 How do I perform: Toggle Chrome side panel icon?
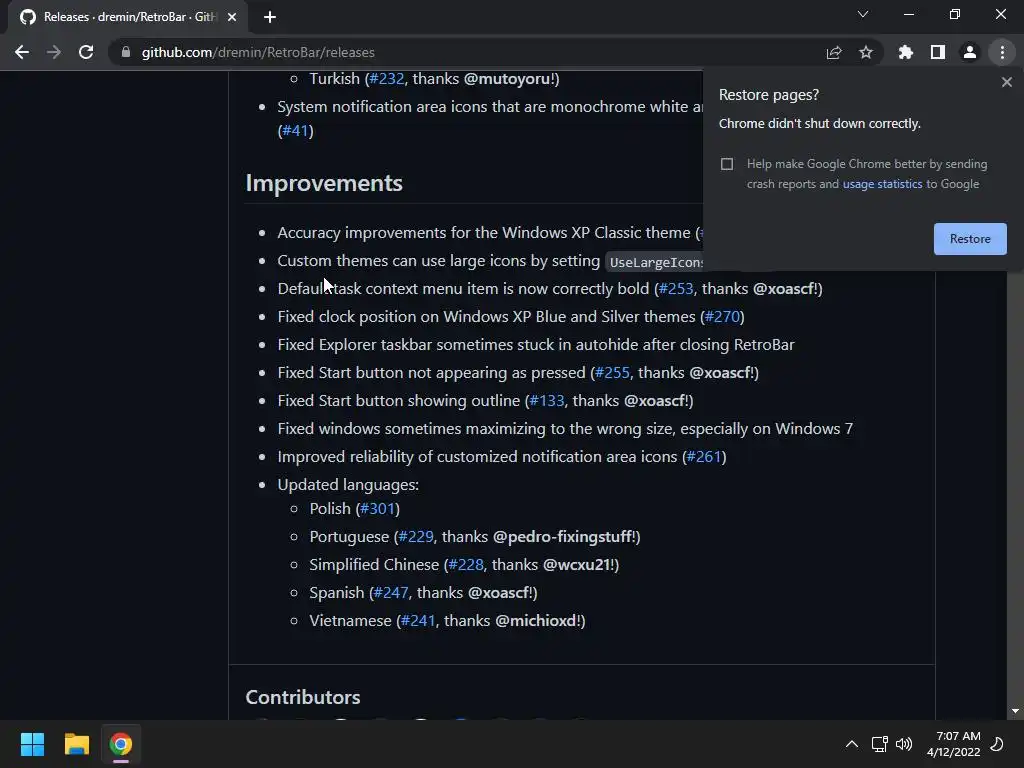(938, 52)
